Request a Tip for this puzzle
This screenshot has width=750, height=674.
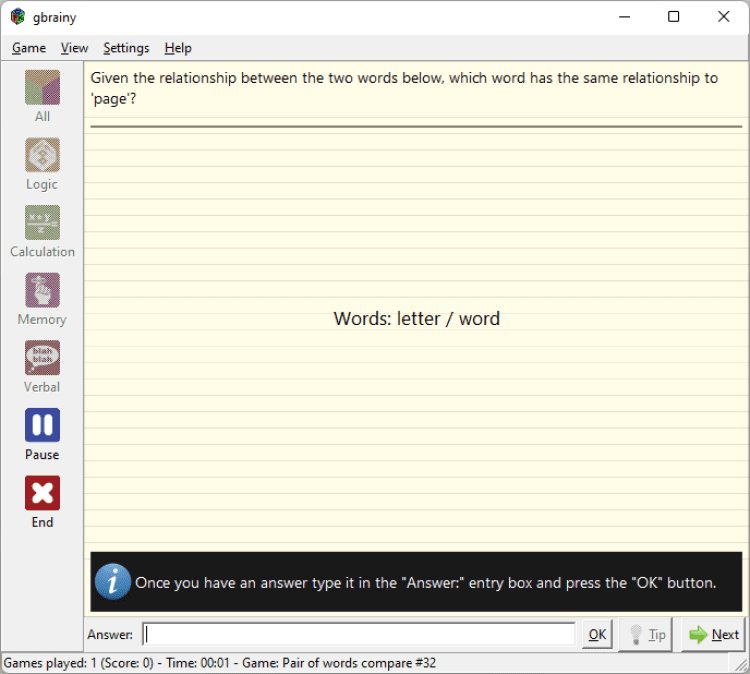point(646,634)
